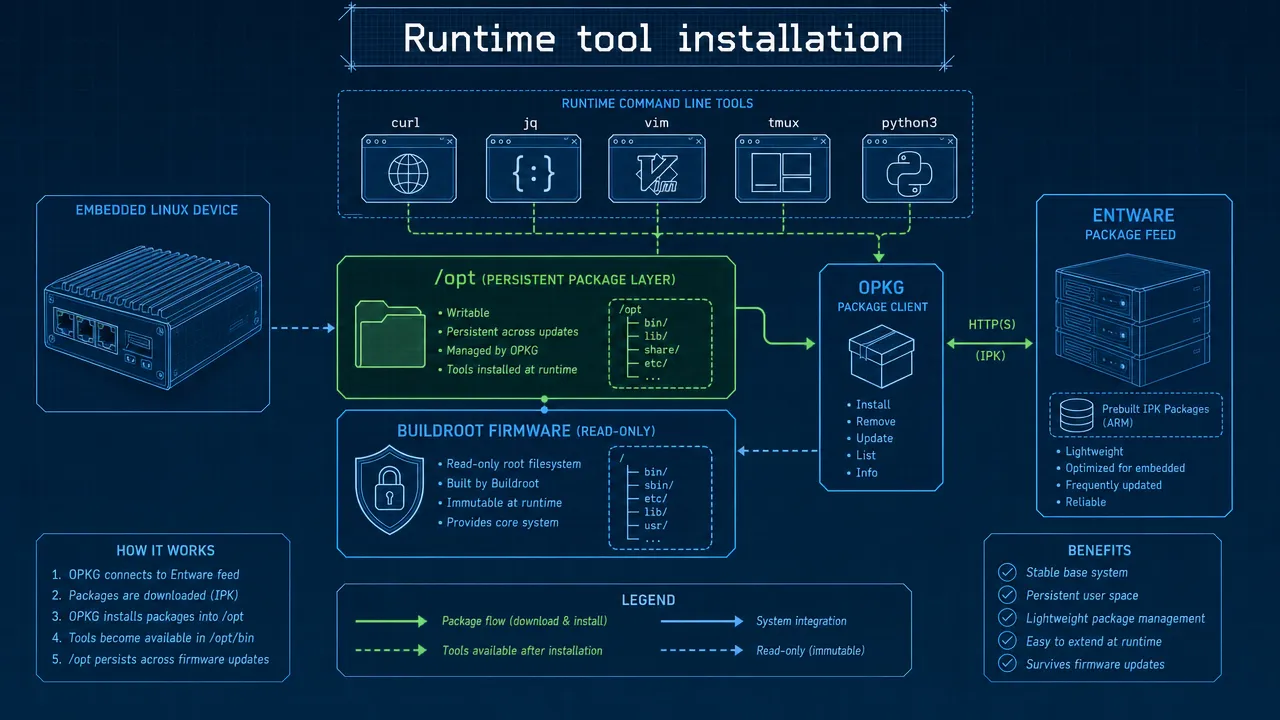Click the python3 logo icon
The height and width of the screenshot is (720, 1280).
[x=908, y=176]
